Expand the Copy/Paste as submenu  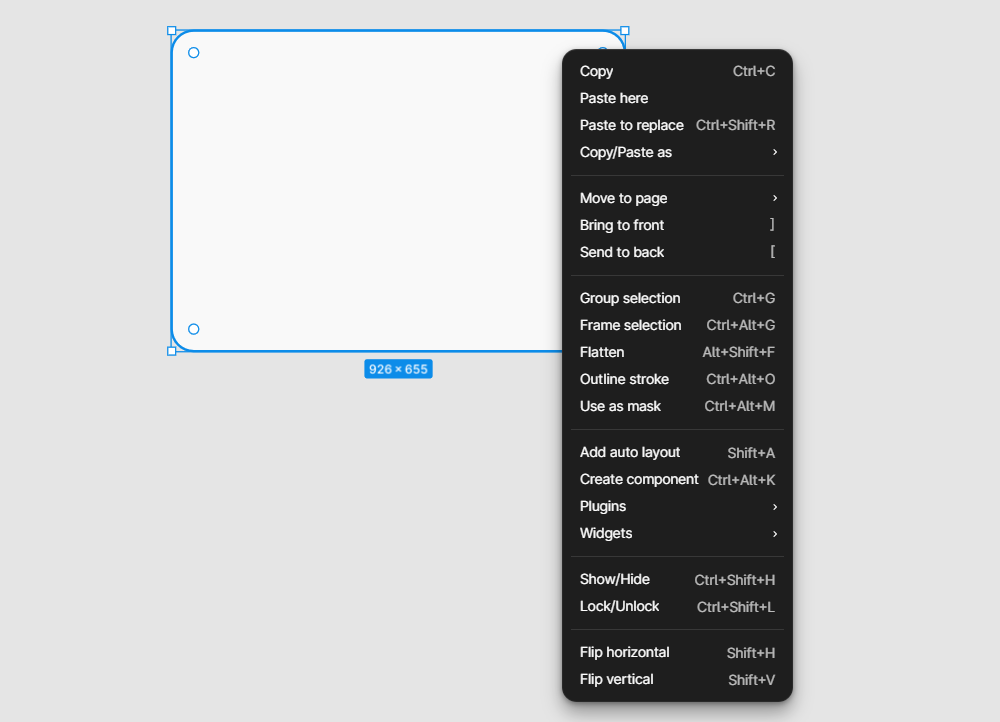[677, 152]
